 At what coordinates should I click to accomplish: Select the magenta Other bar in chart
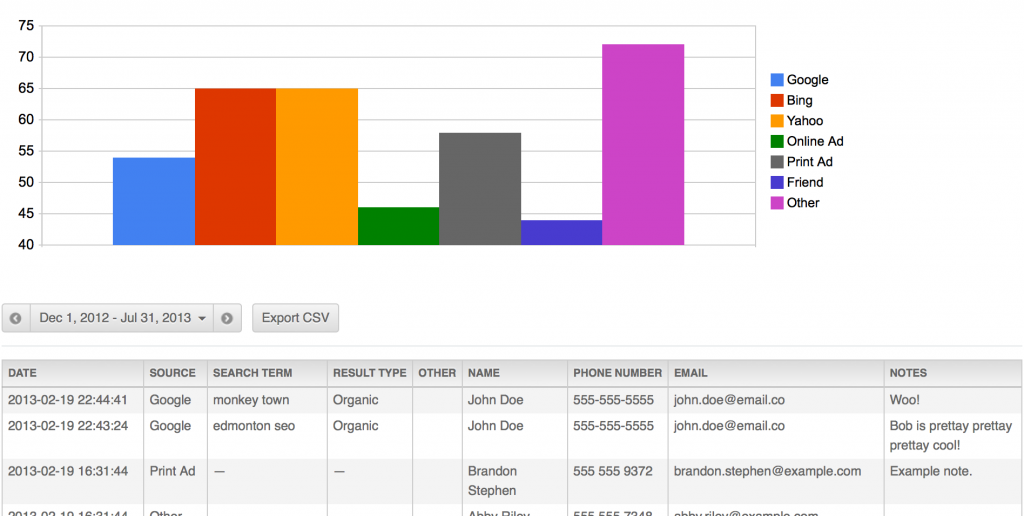(643, 144)
